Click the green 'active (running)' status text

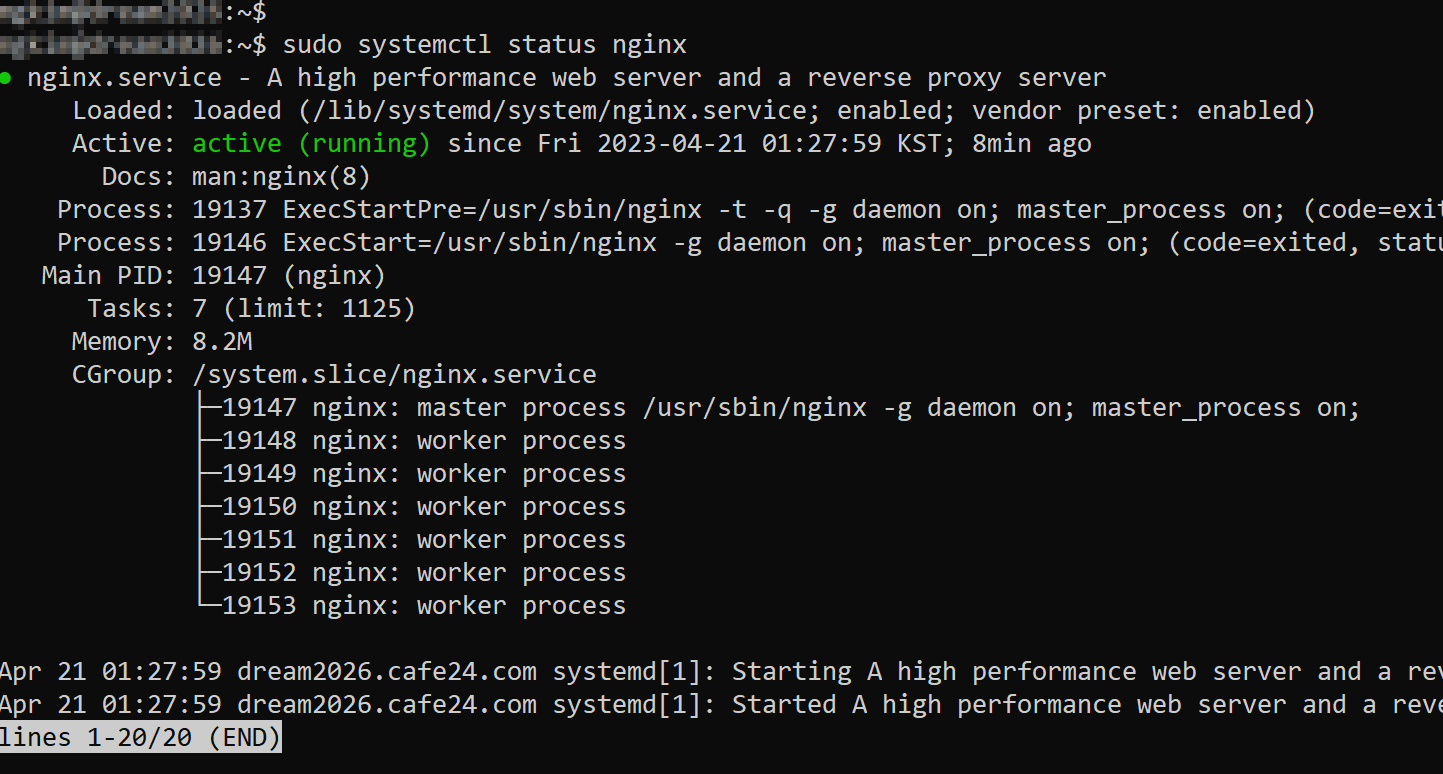click(x=312, y=144)
